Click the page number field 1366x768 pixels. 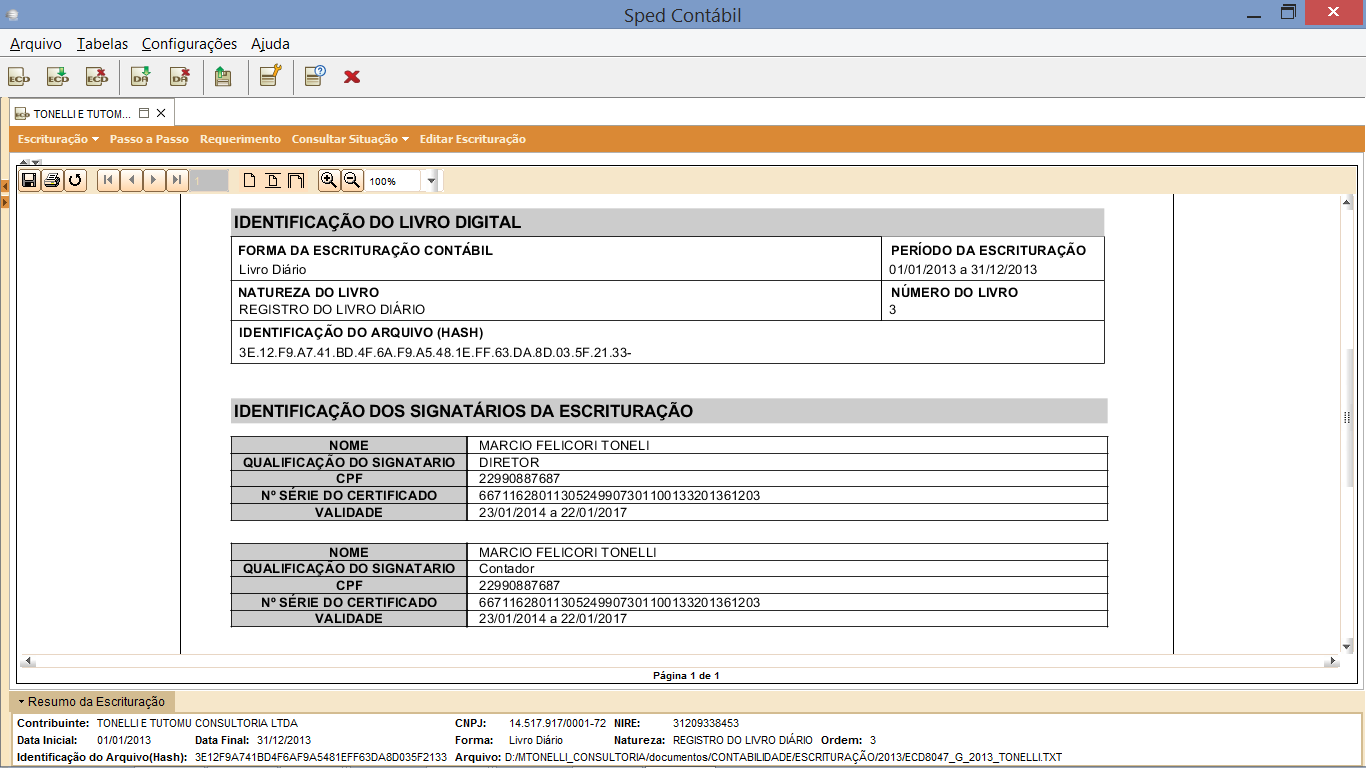coord(209,181)
